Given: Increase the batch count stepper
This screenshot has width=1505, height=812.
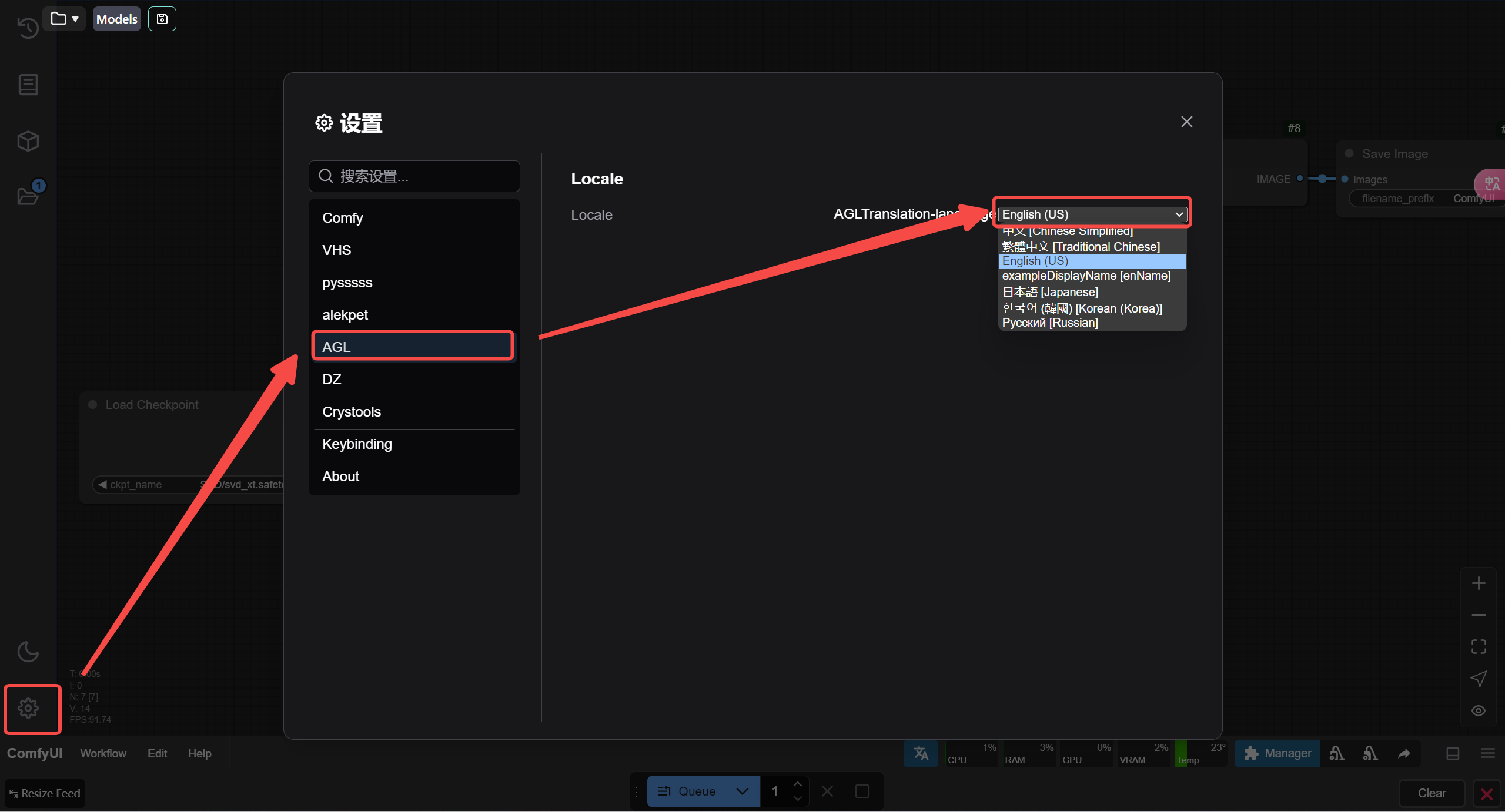Looking at the screenshot, I should coord(798,784).
